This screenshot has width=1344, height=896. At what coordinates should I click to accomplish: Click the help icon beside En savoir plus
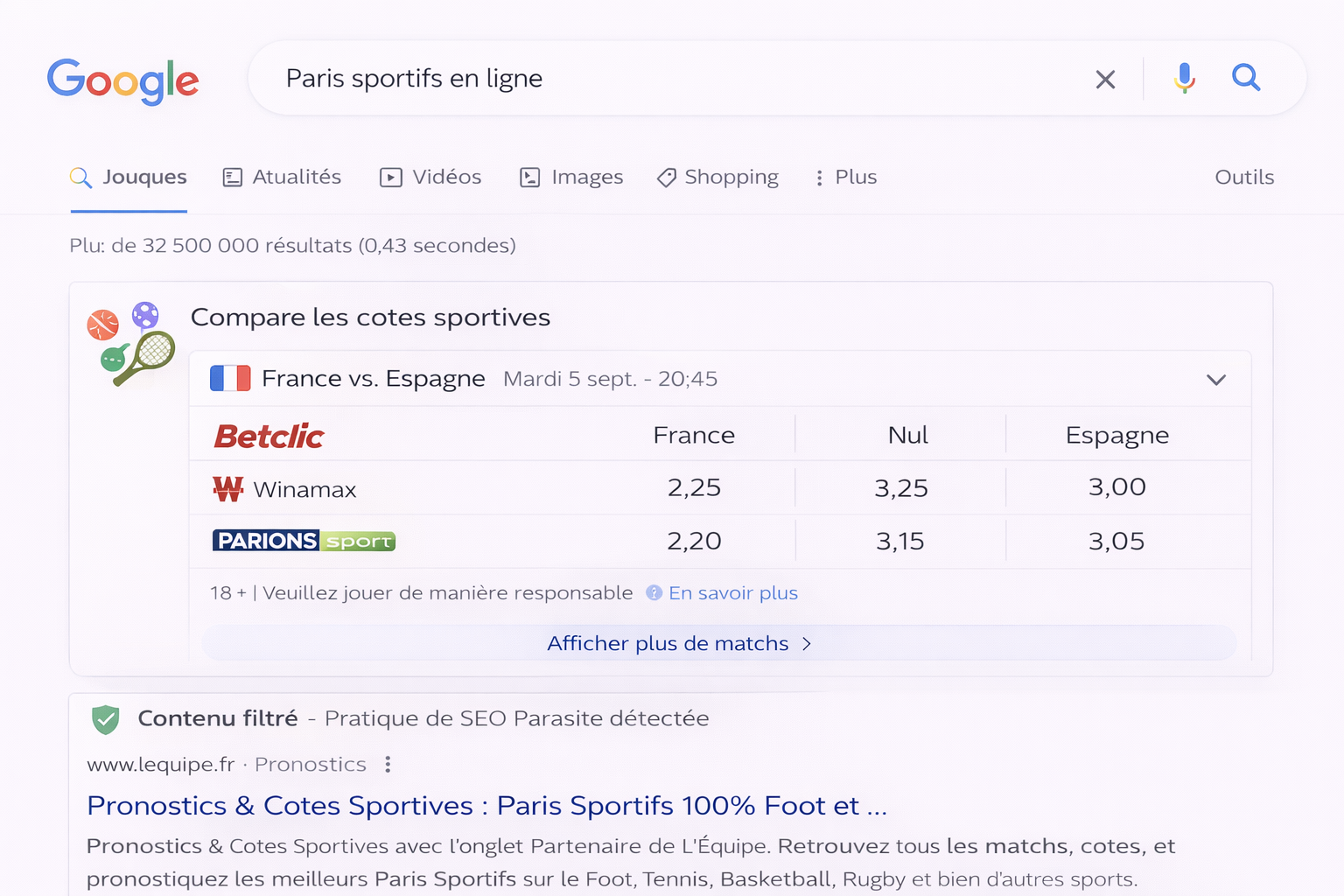[654, 593]
